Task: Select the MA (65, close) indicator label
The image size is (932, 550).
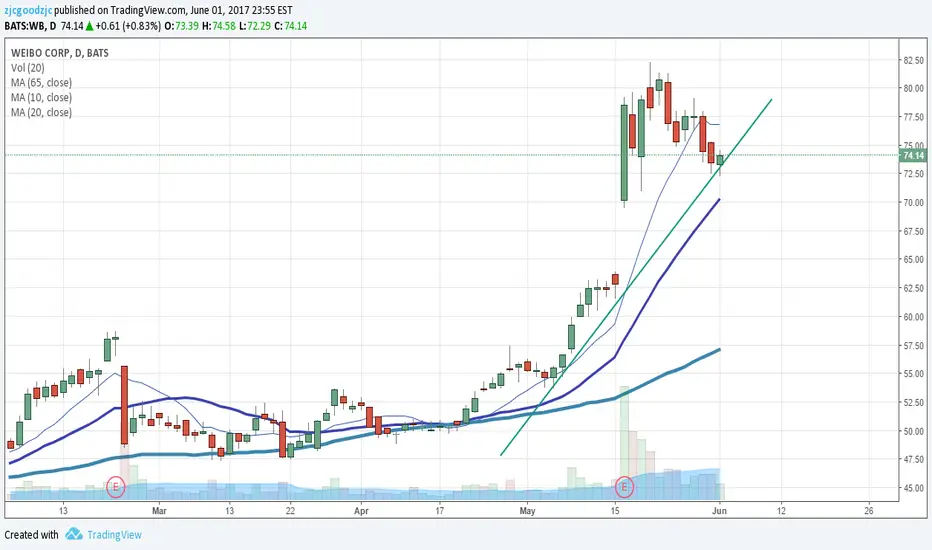Action: [x=41, y=83]
